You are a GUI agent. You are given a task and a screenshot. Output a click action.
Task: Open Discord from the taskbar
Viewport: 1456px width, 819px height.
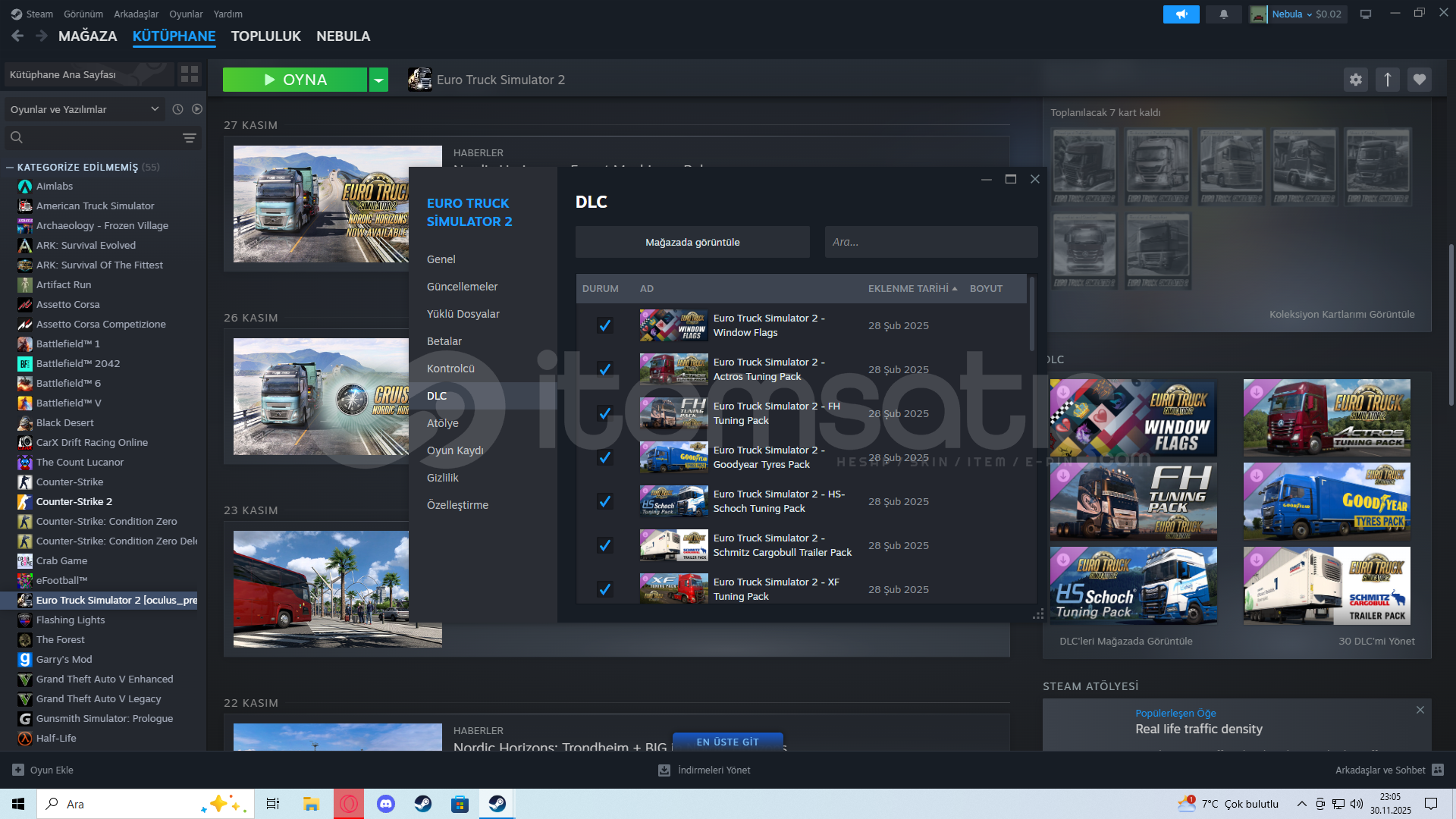click(386, 804)
